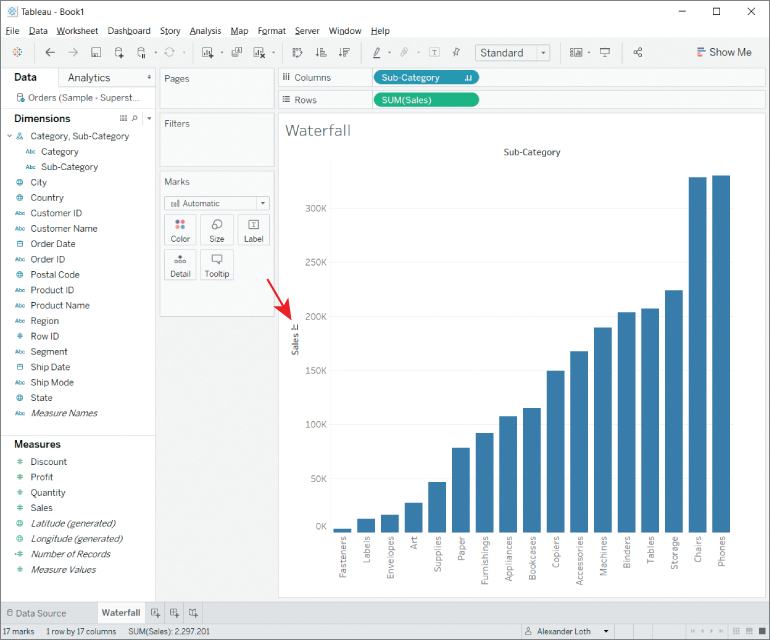Add new dashboard tab icon
This screenshot has width=770, height=640.
coord(174,612)
